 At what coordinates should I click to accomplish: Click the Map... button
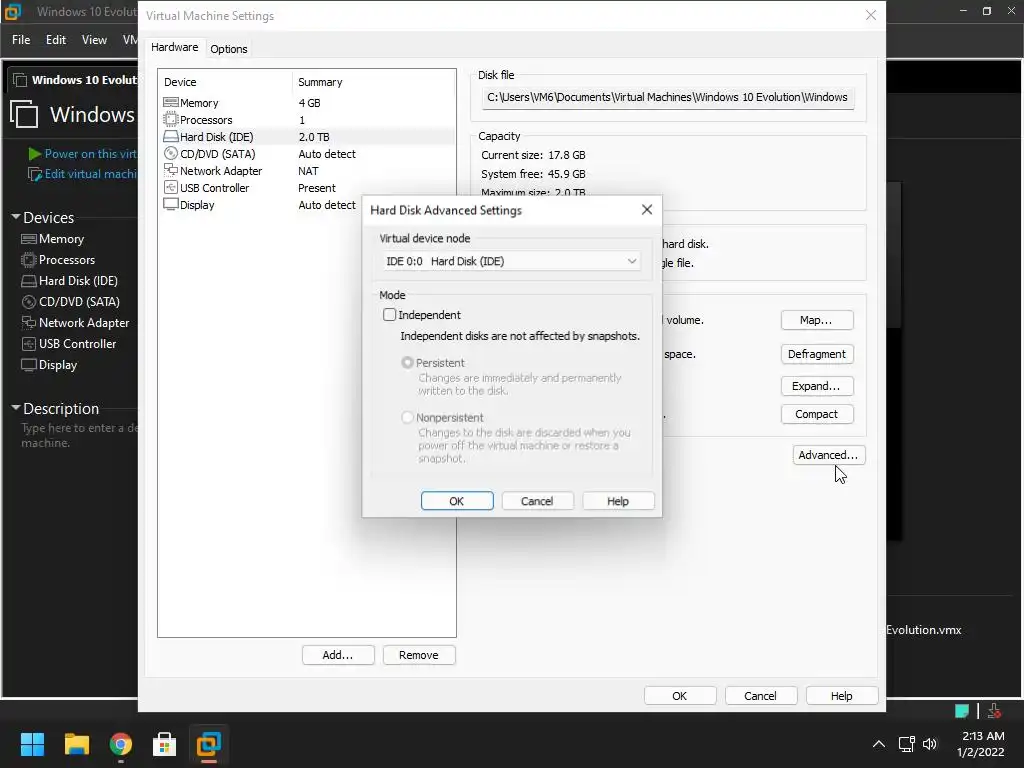pos(816,320)
